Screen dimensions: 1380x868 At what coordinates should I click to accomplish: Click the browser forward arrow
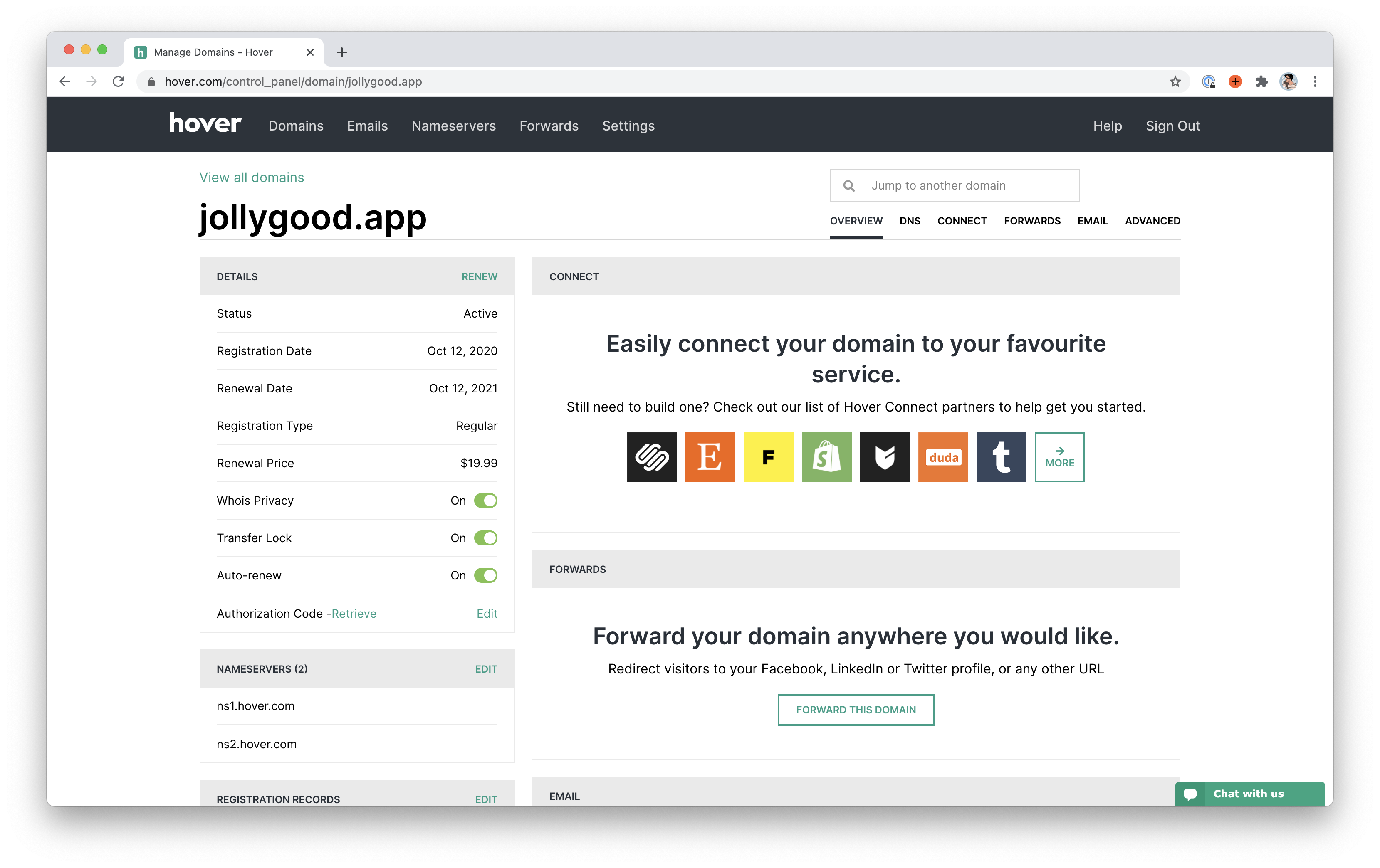tap(92, 81)
